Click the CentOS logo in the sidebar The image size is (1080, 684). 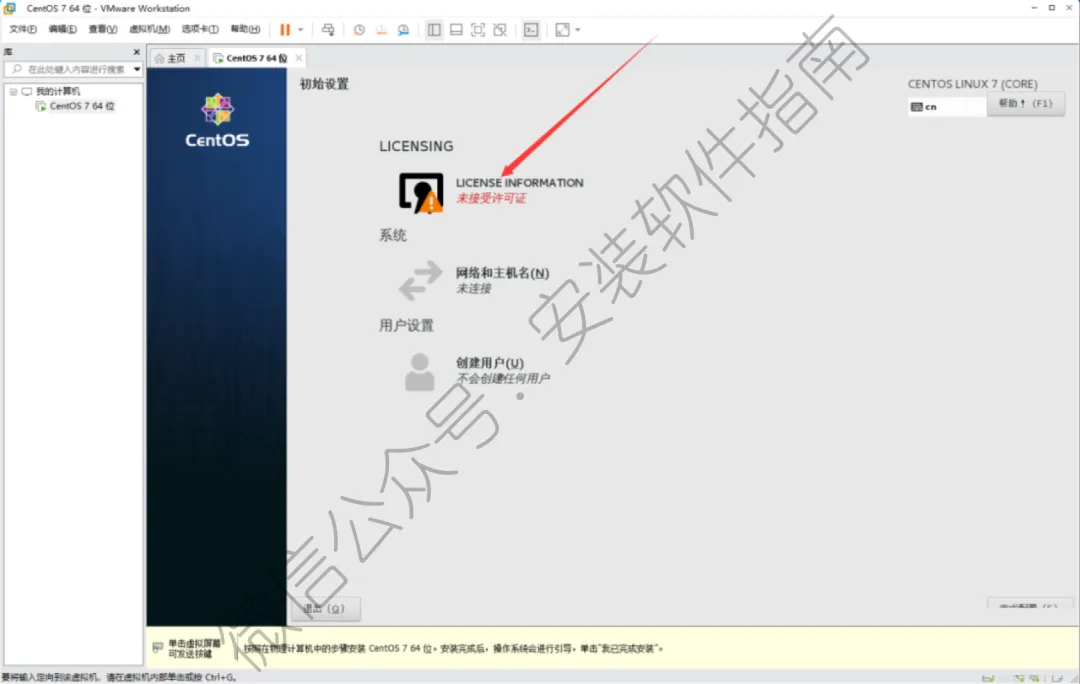coord(217,120)
